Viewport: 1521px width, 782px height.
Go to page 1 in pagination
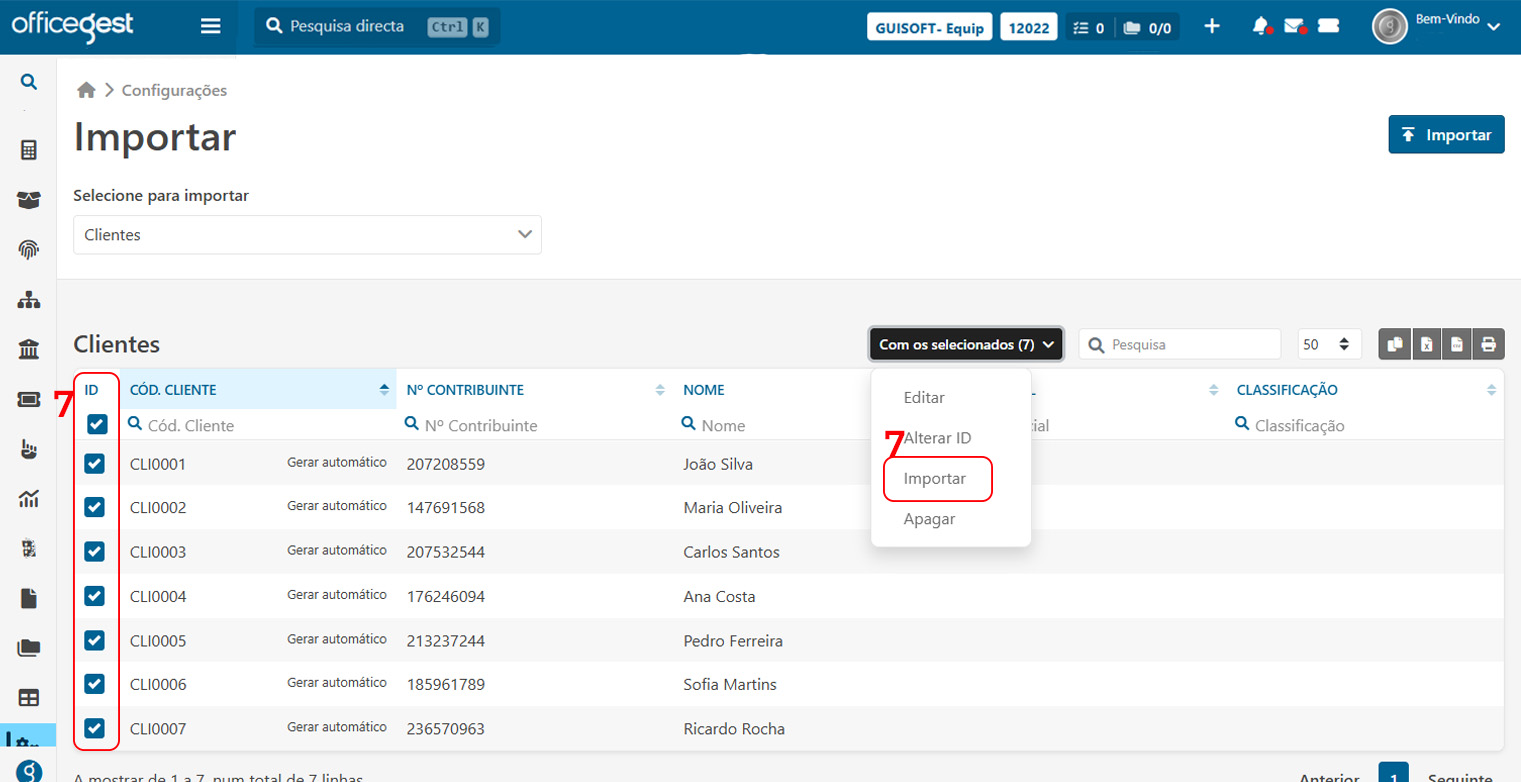point(1393,773)
